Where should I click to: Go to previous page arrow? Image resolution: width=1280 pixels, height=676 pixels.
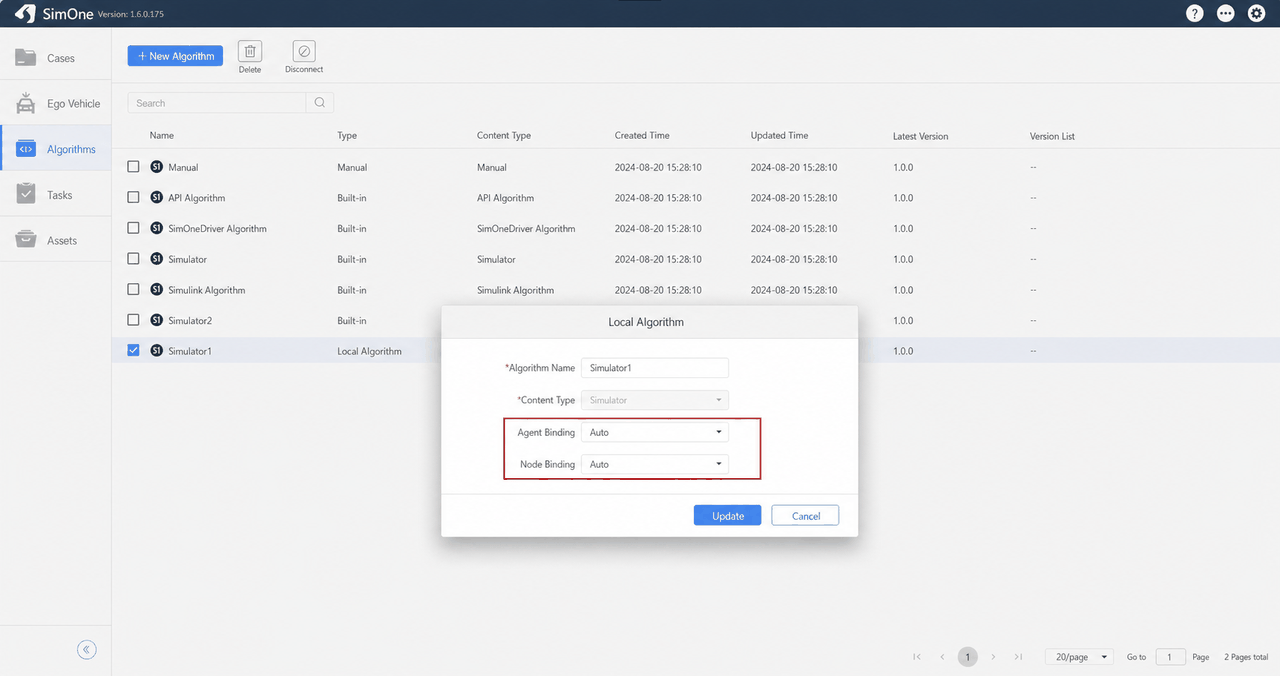942,657
